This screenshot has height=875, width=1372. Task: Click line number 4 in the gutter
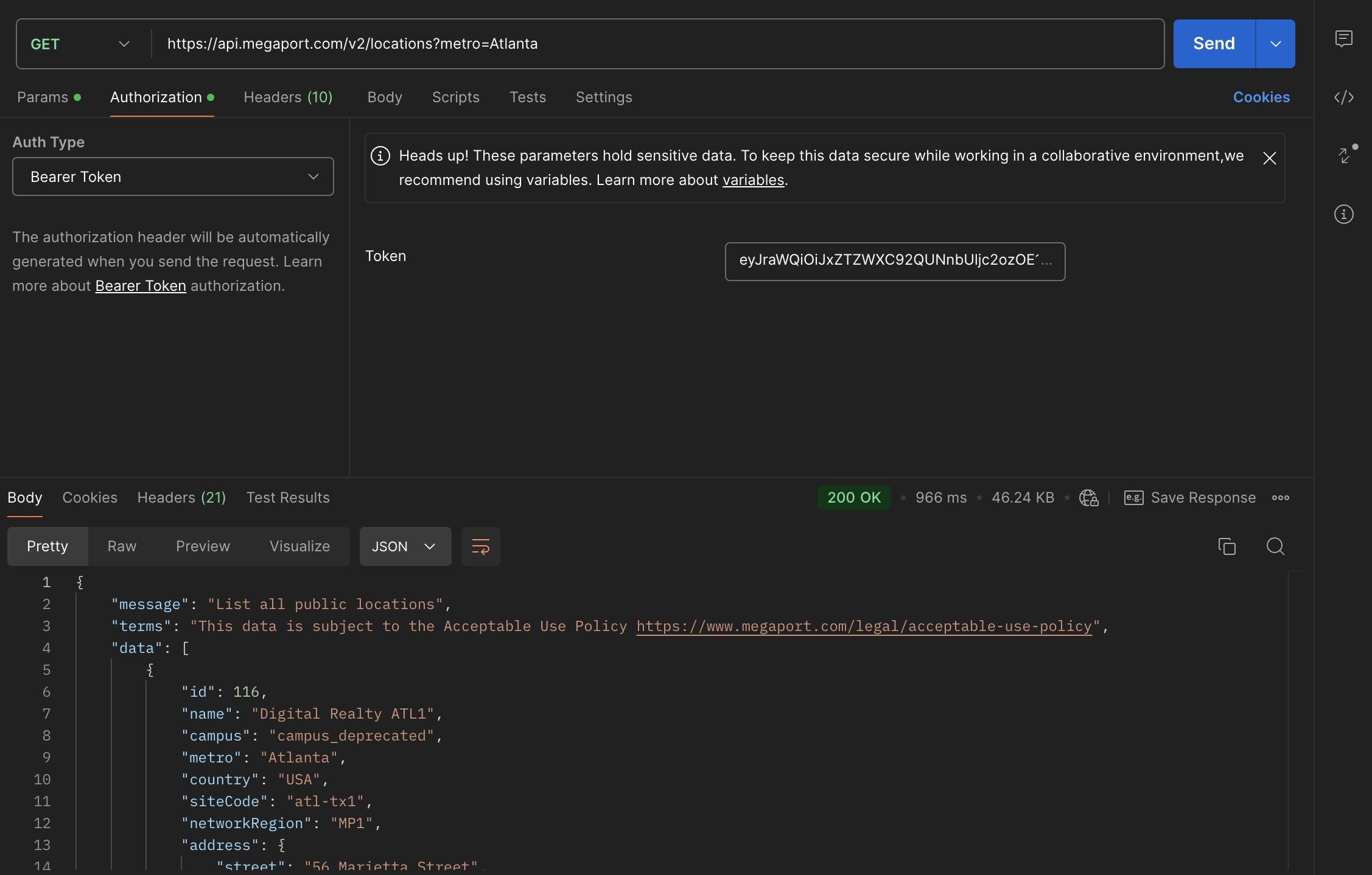click(46, 648)
